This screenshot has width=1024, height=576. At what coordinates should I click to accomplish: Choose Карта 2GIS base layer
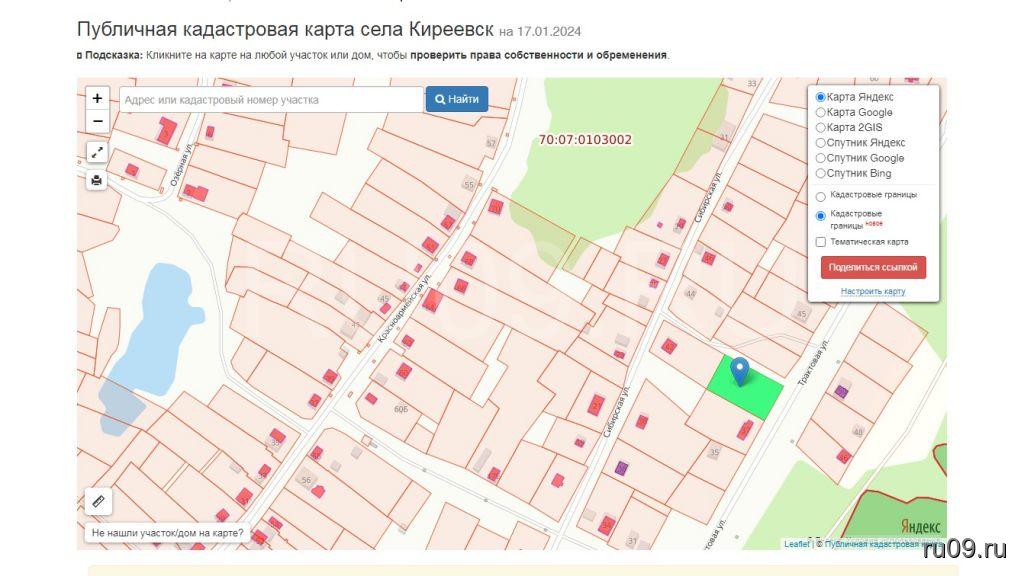[821, 128]
